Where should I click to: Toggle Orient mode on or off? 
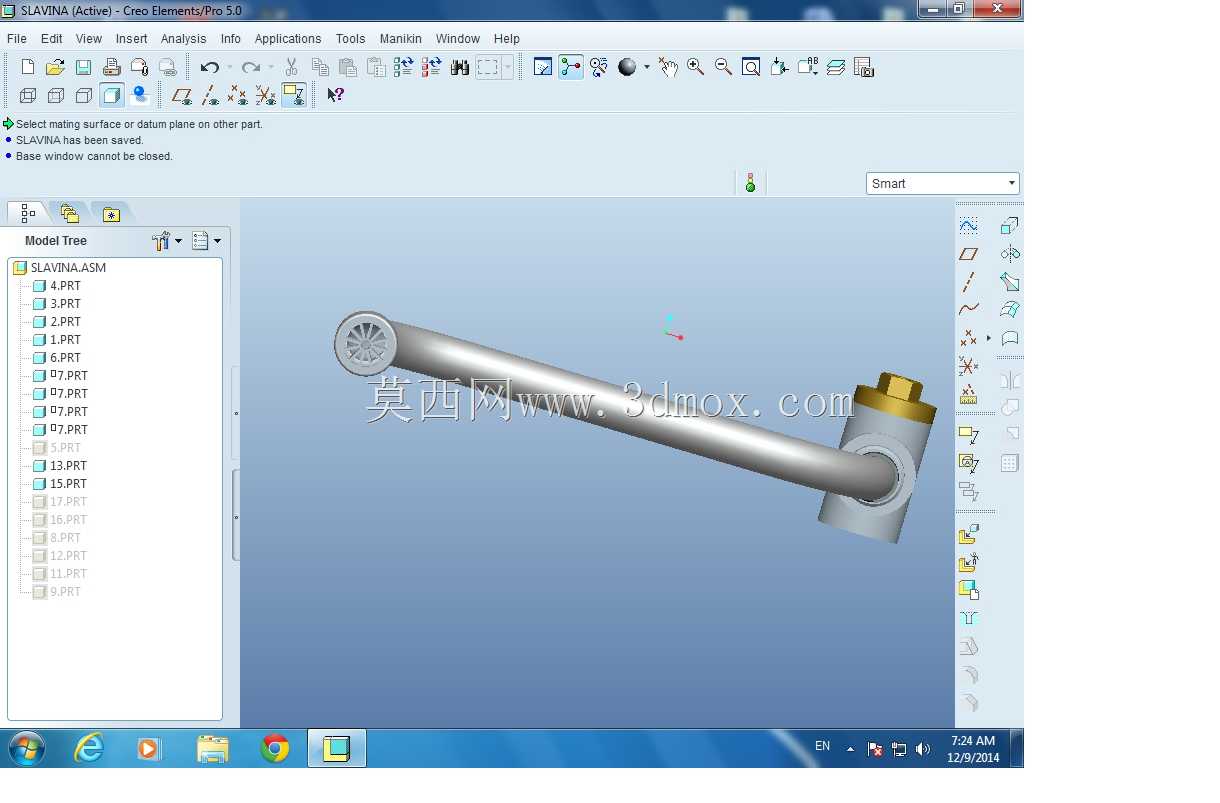coord(599,67)
